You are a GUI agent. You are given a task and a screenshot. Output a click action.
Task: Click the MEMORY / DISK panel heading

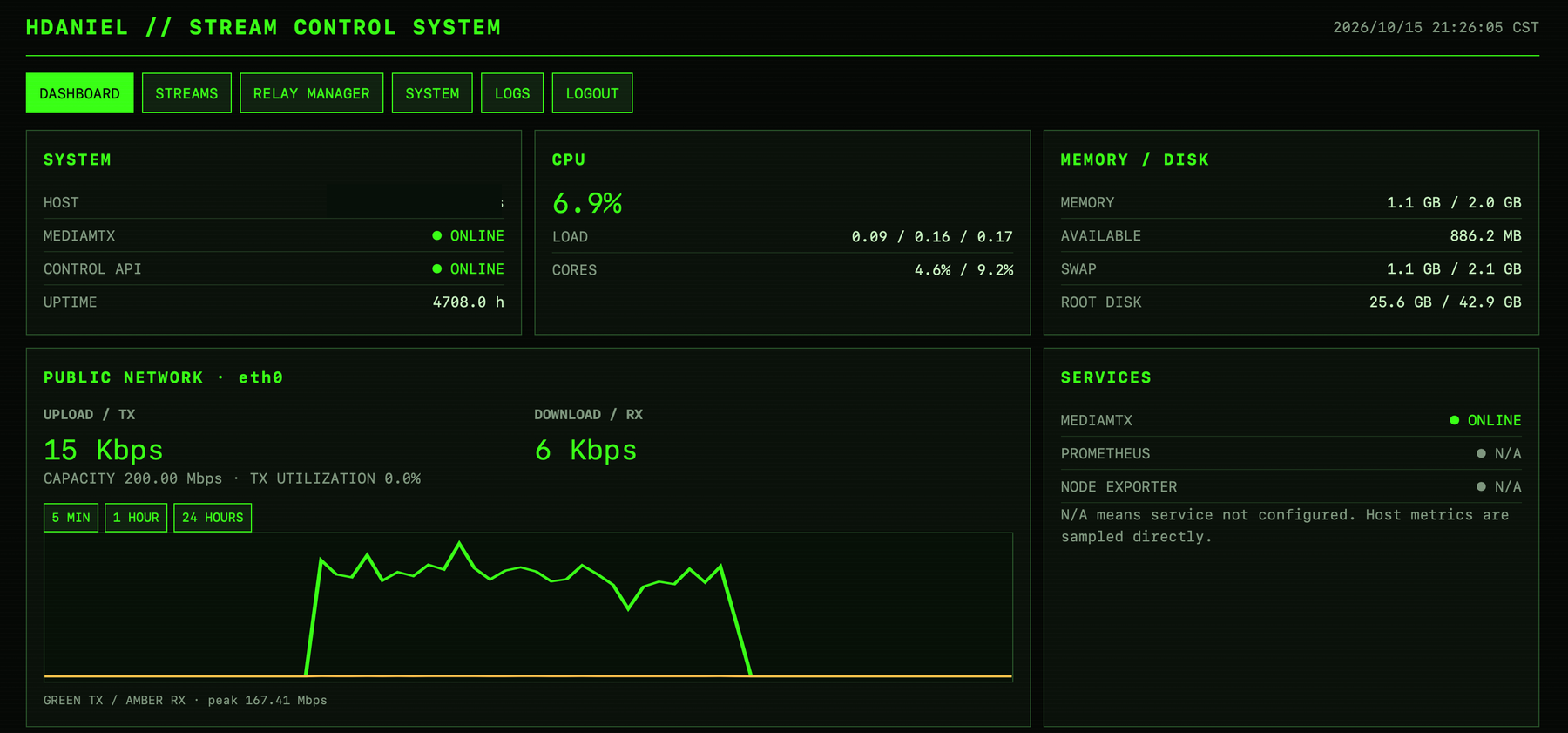1134,159
